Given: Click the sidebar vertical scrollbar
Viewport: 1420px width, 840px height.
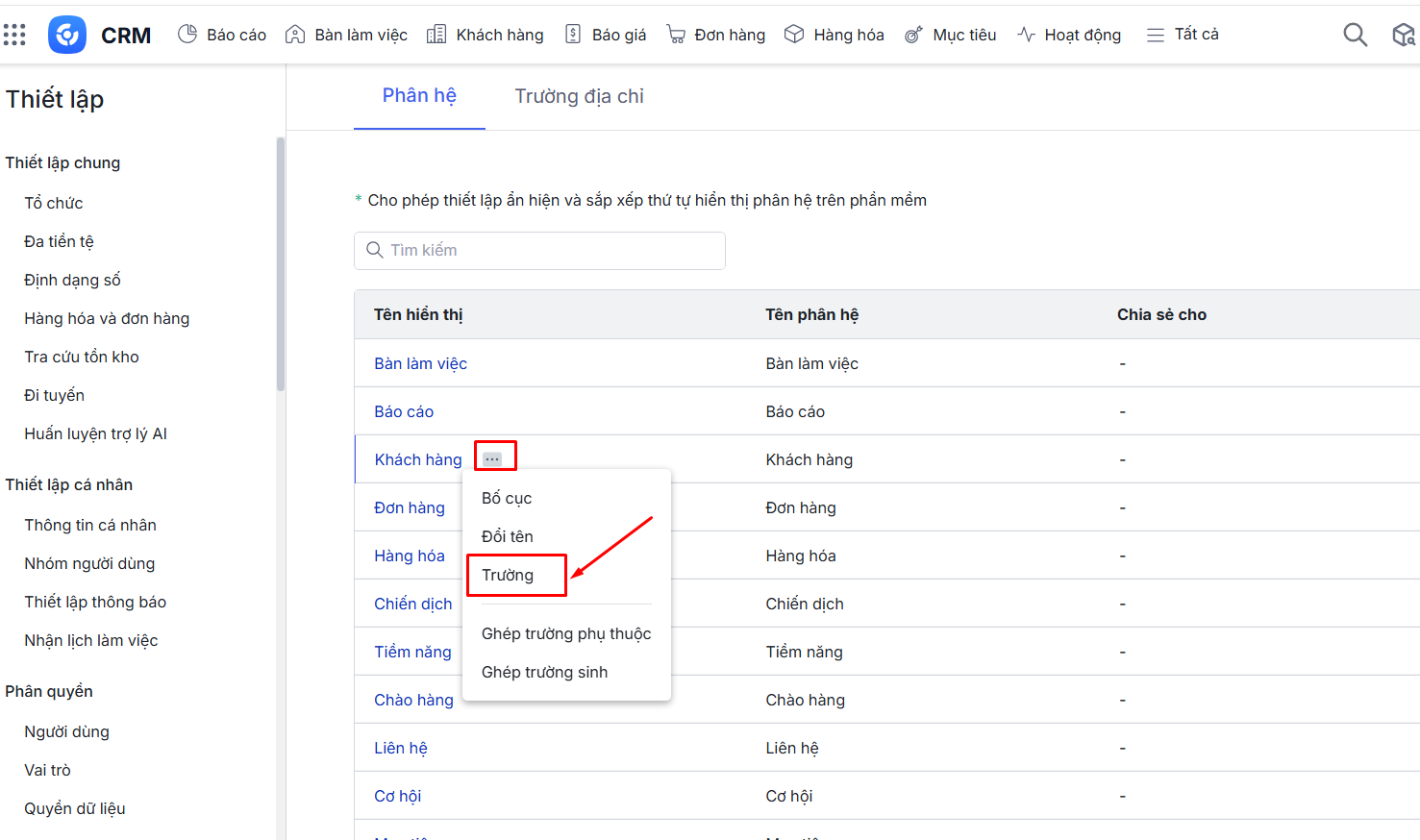Looking at the screenshot, I should pyautogui.click(x=281, y=264).
